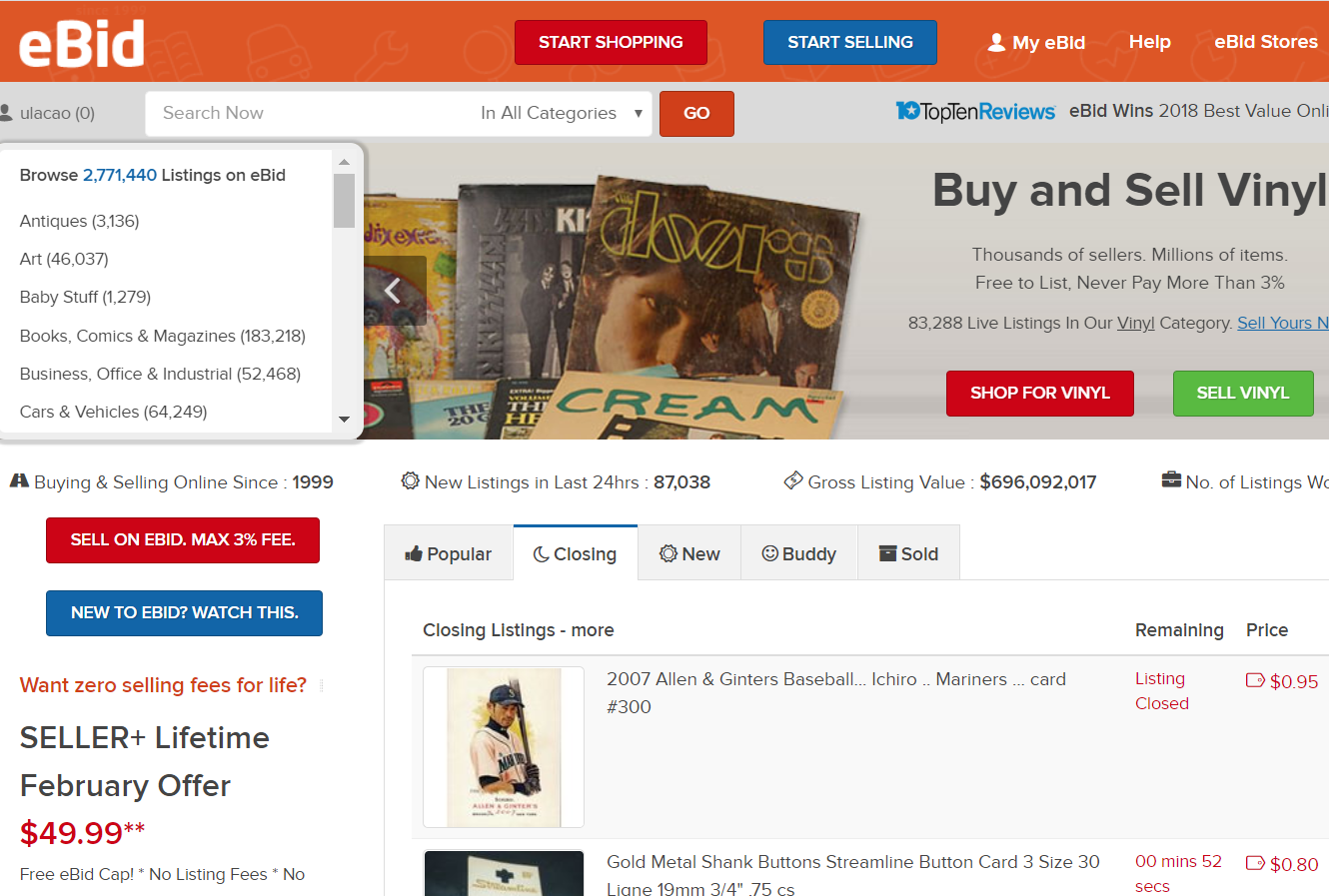Switch to the New listings tab
Image resolution: width=1329 pixels, height=896 pixels.
pyautogui.click(x=689, y=553)
